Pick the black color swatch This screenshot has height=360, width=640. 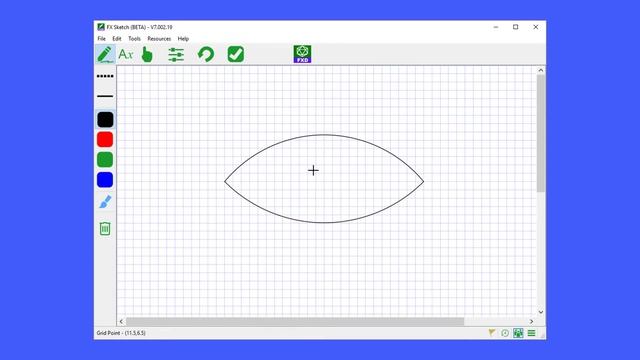click(105, 120)
